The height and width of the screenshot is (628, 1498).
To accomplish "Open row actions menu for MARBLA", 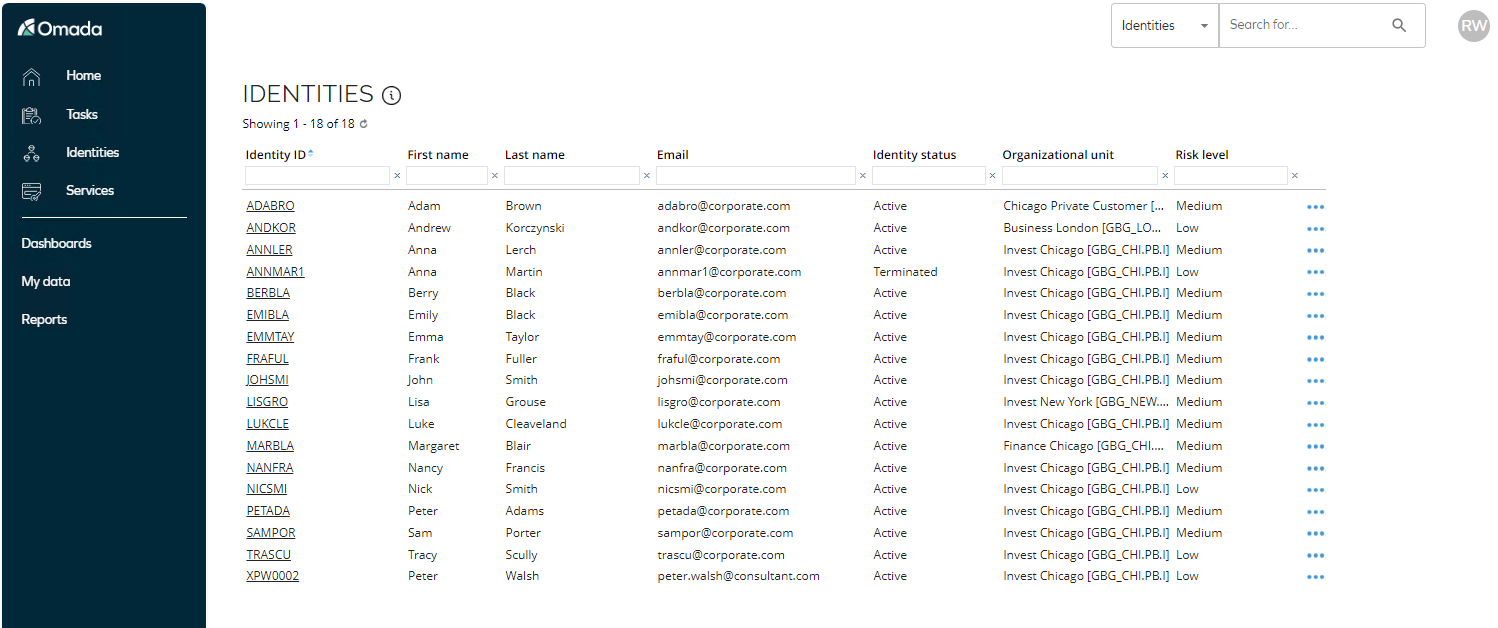I will pos(1315,447).
